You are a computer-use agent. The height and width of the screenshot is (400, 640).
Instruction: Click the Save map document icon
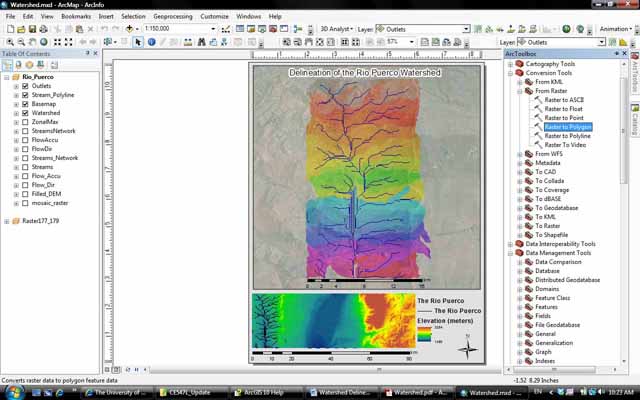[x=33, y=29]
